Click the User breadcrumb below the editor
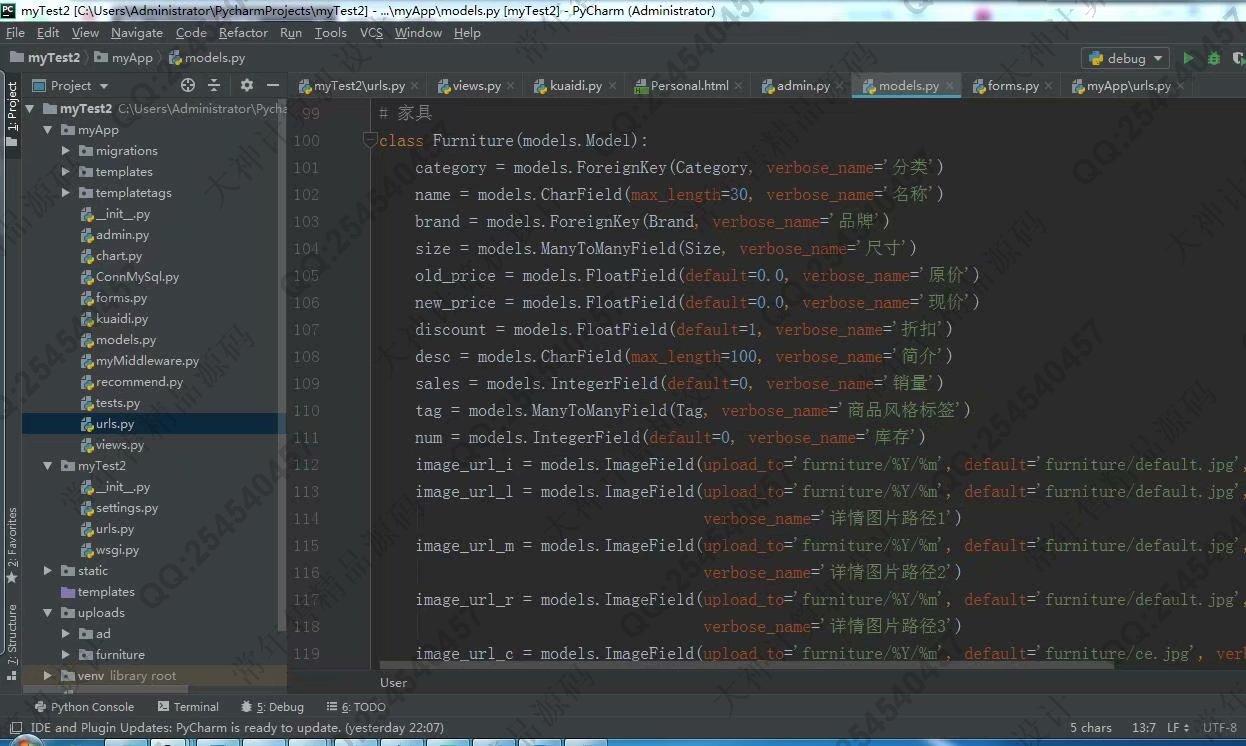Screen dimensions: 1246x746 point(394,683)
